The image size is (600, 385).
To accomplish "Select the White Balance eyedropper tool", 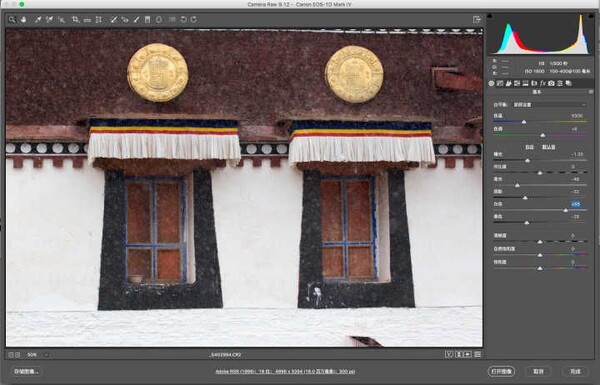I will 38,20.
